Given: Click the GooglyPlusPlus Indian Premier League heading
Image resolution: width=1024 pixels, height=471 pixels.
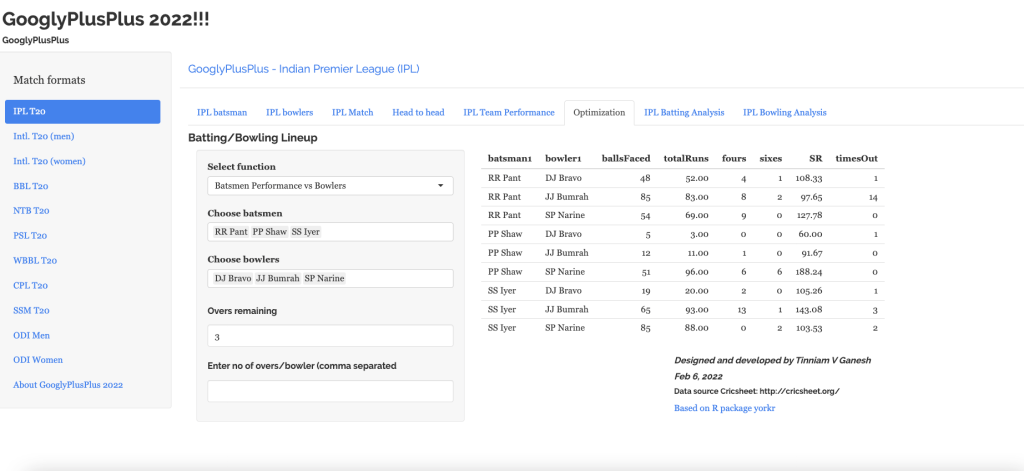Looking at the screenshot, I should pos(303,69).
